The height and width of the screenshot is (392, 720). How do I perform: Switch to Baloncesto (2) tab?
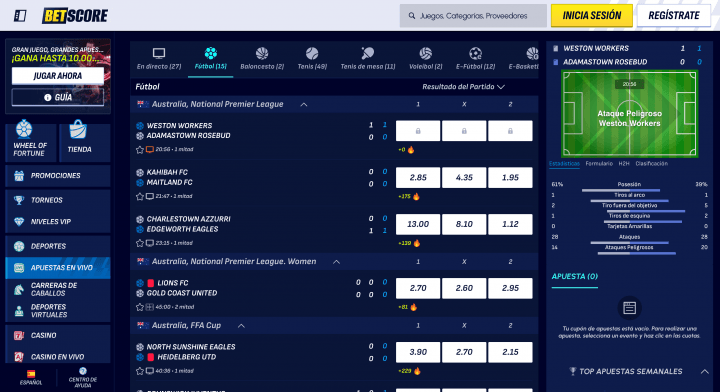click(262, 59)
